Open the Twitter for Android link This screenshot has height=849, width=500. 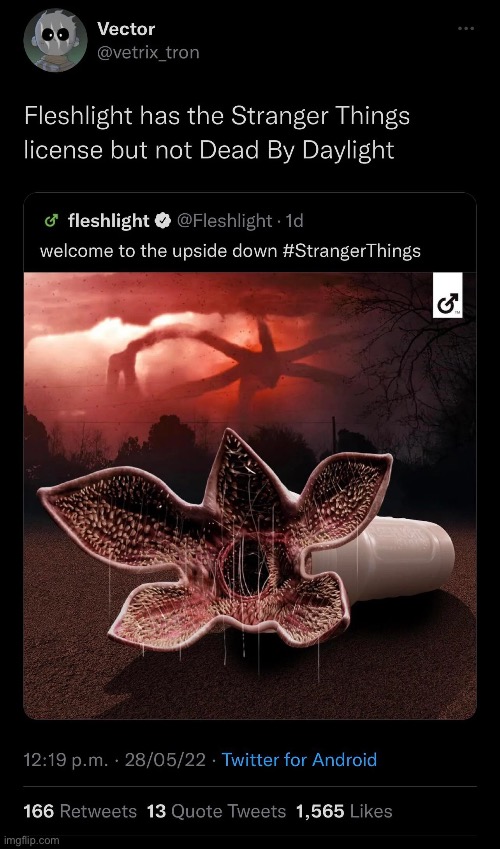[x=300, y=760]
